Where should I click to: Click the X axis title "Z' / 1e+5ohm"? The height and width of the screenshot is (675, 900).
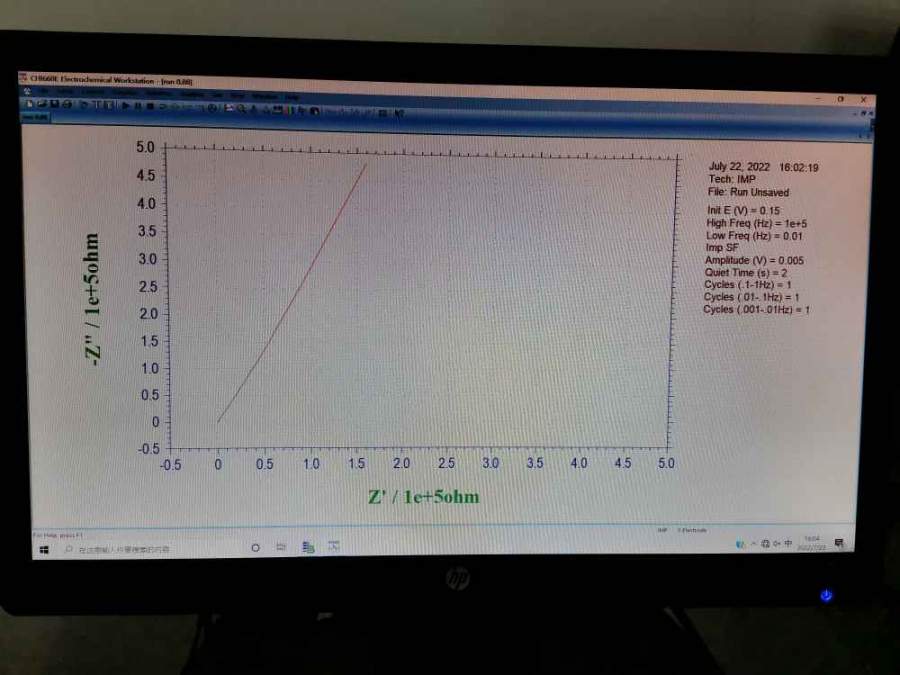(424, 496)
